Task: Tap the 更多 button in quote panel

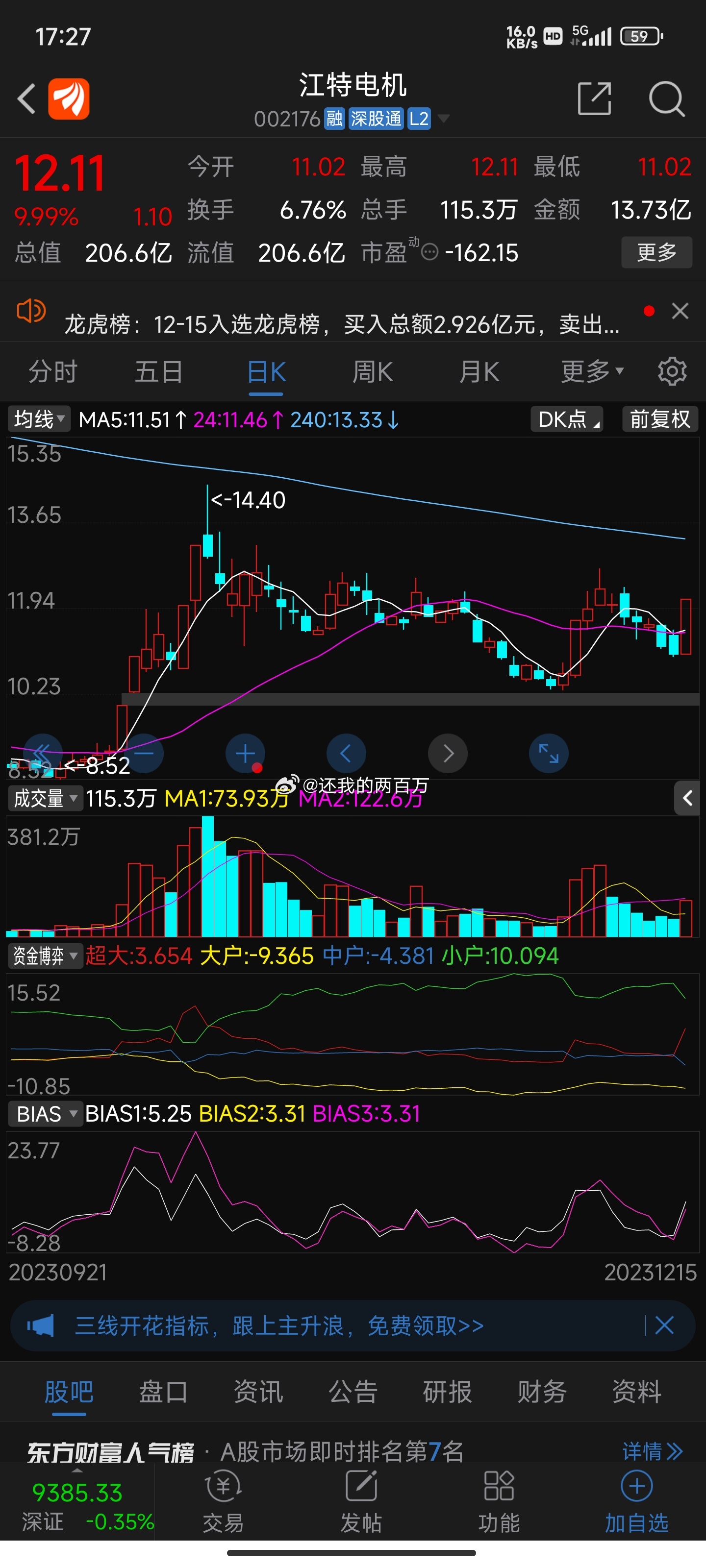Action: point(656,252)
